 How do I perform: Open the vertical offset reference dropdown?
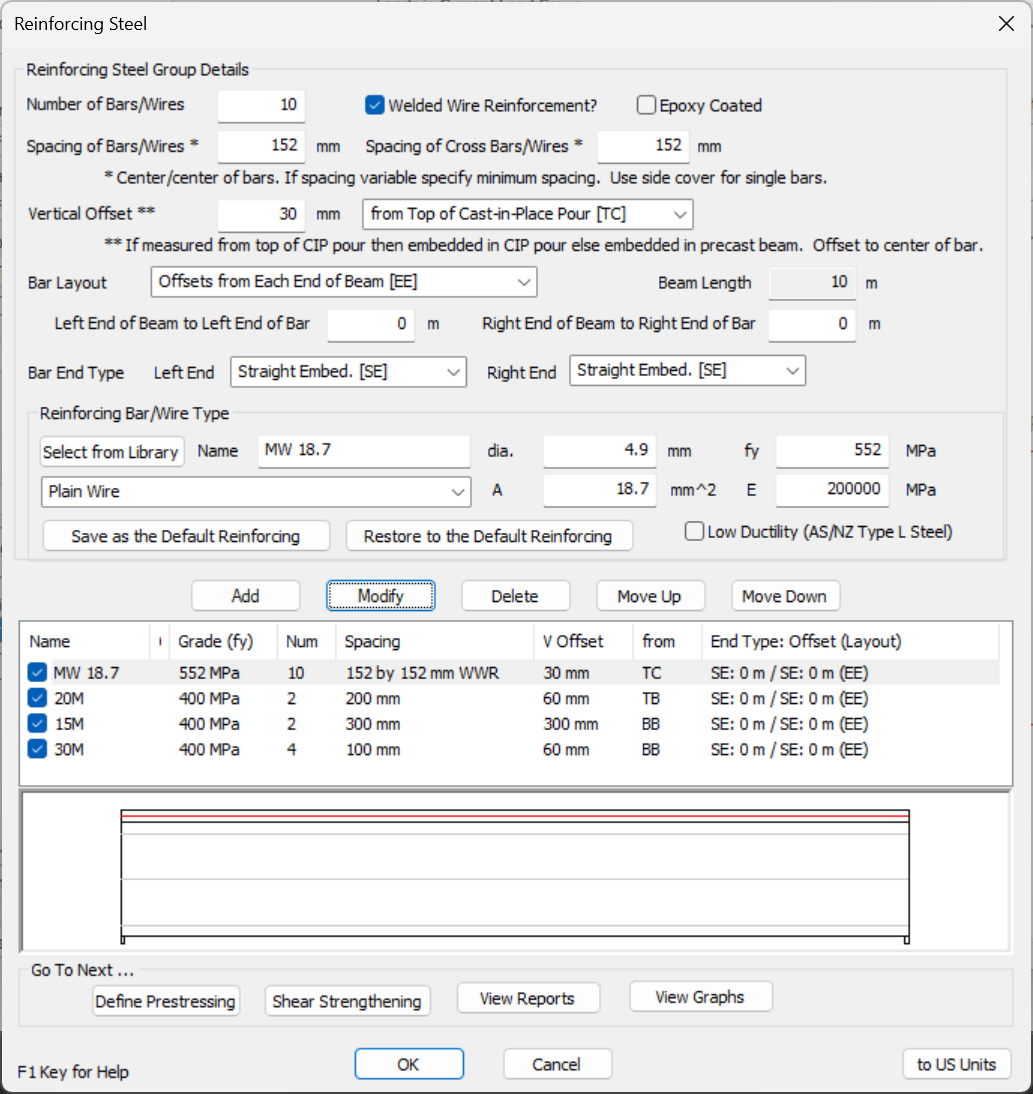click(527, 215)
